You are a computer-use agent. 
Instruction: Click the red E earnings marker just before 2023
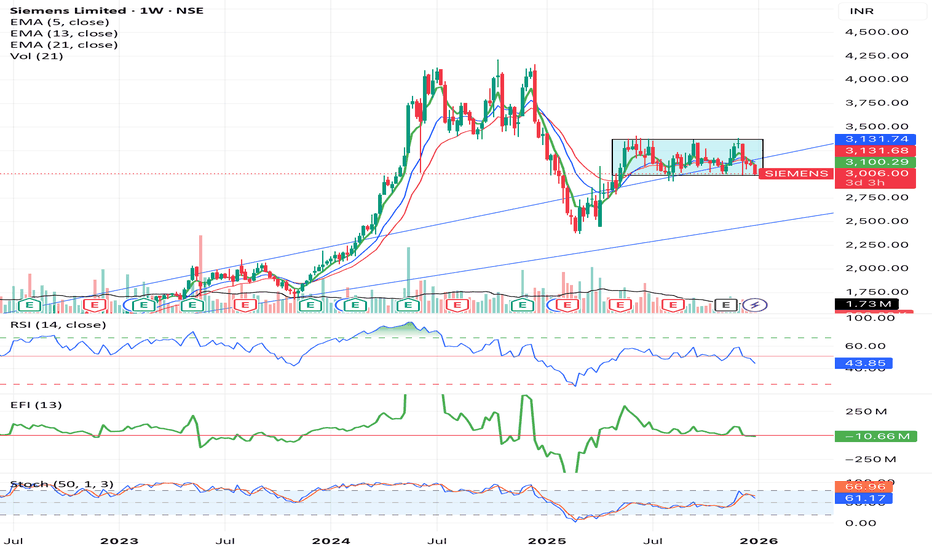pyautogui.click(x=94, y=305)
